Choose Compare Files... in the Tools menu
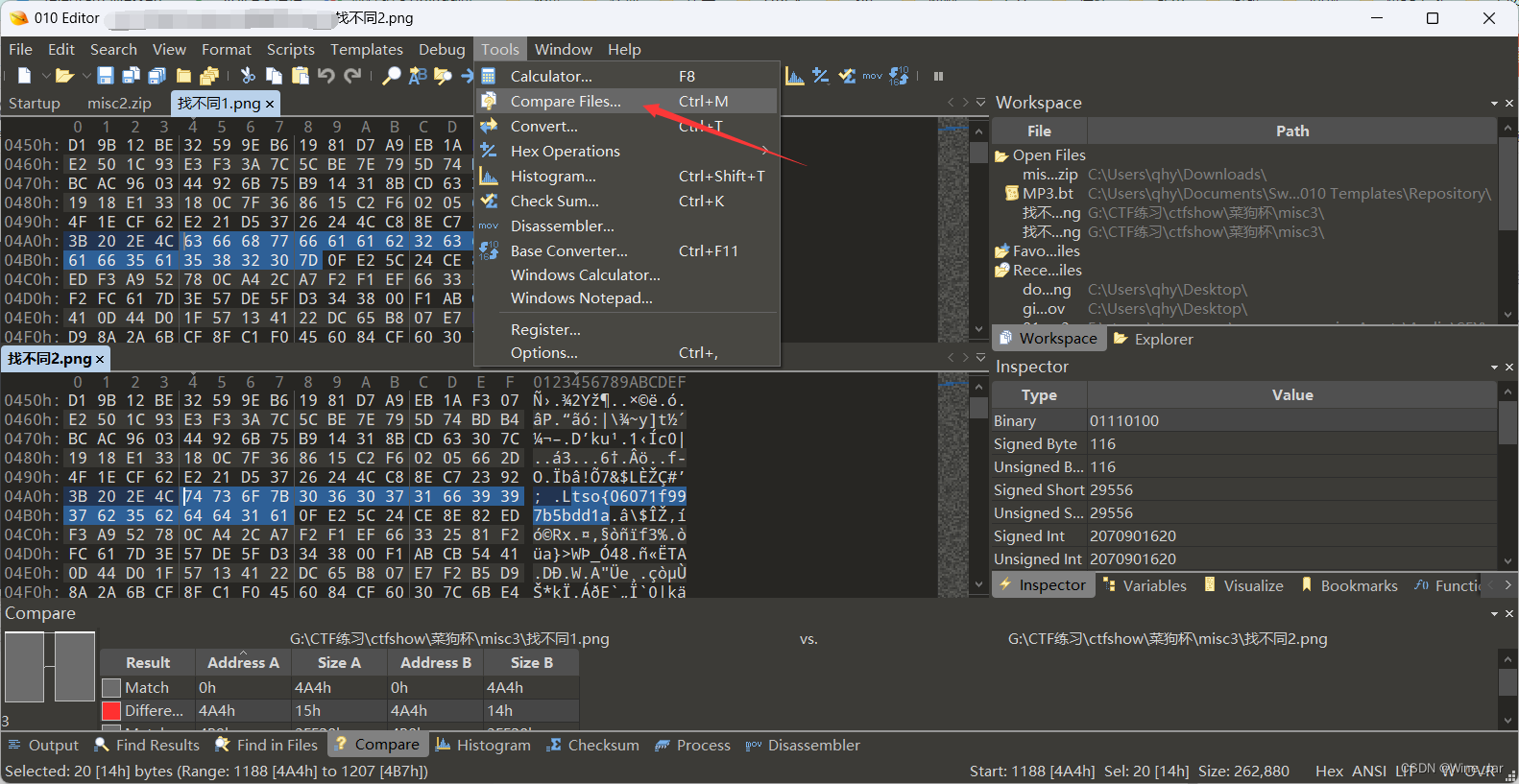This screenshot has width=1519, height=784. point(627,101)
